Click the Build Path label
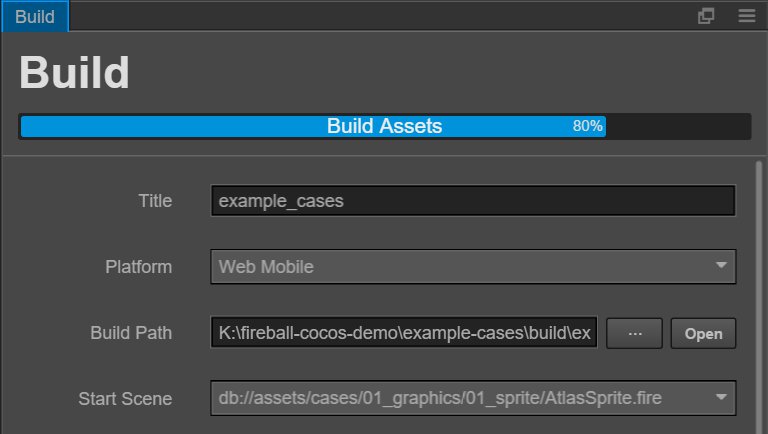The image size is (768, 434). coord(131,333)
